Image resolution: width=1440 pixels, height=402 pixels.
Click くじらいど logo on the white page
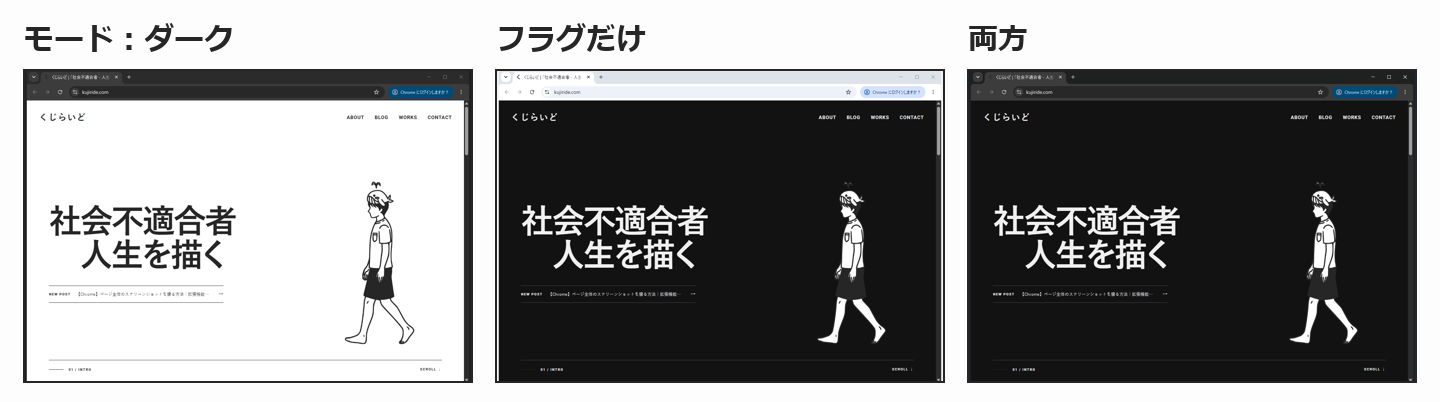pos(62,117)
